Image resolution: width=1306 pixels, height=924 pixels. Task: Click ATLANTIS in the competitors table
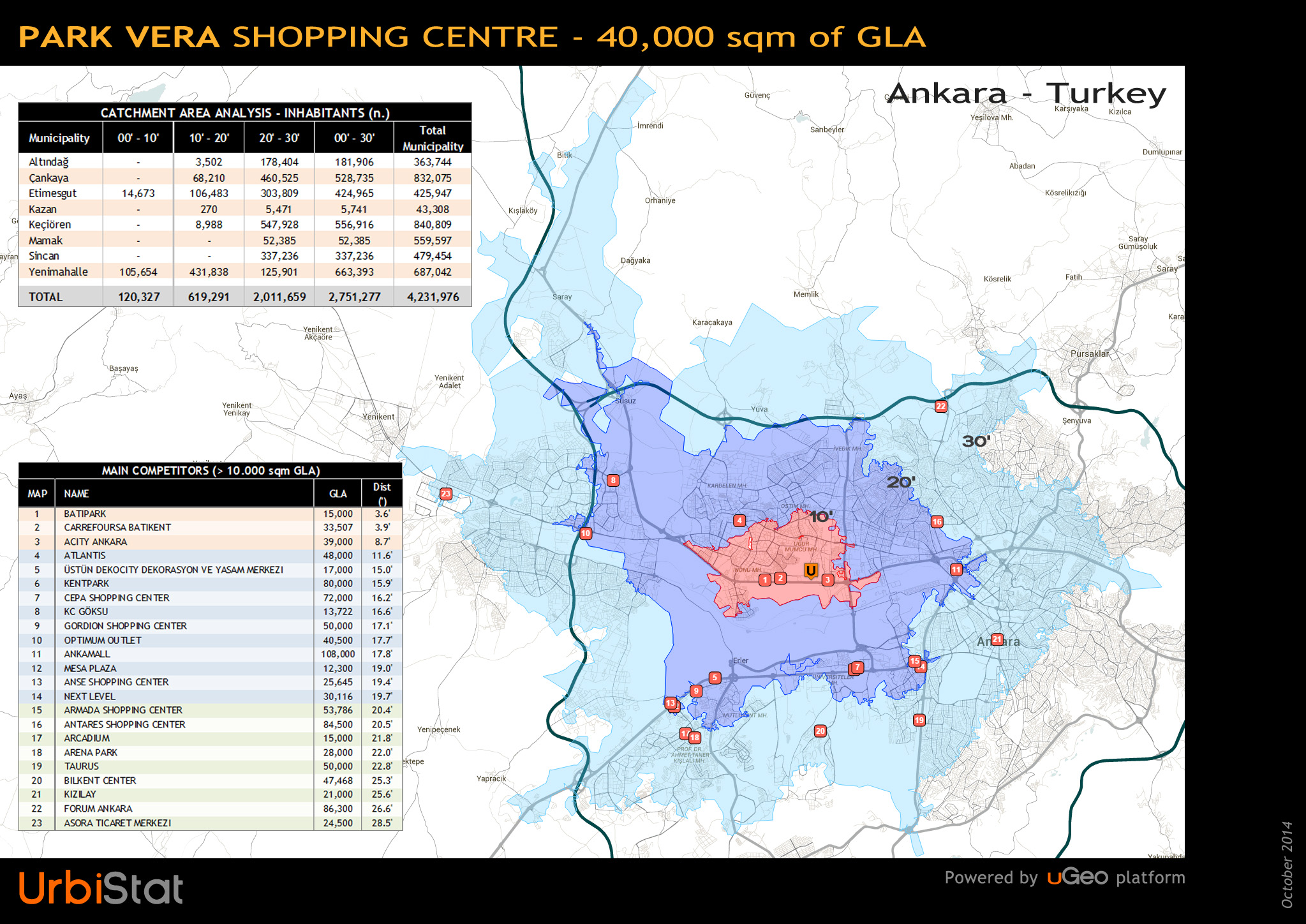(x=85, y=556)
